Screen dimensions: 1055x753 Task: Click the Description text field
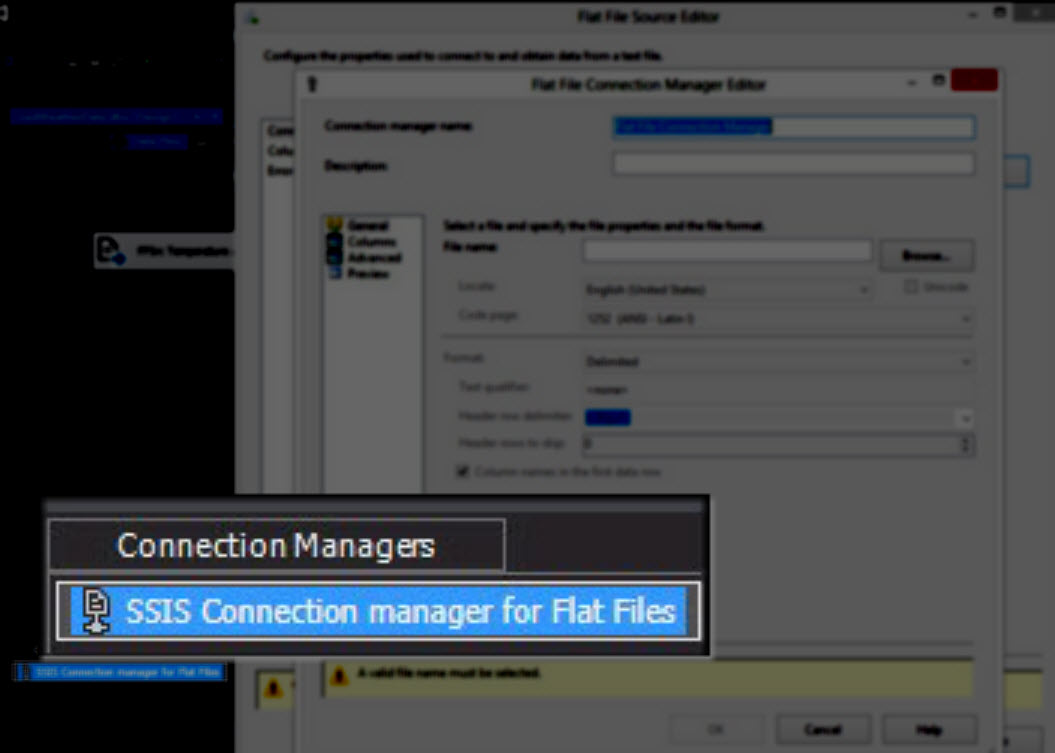point(793,164)
